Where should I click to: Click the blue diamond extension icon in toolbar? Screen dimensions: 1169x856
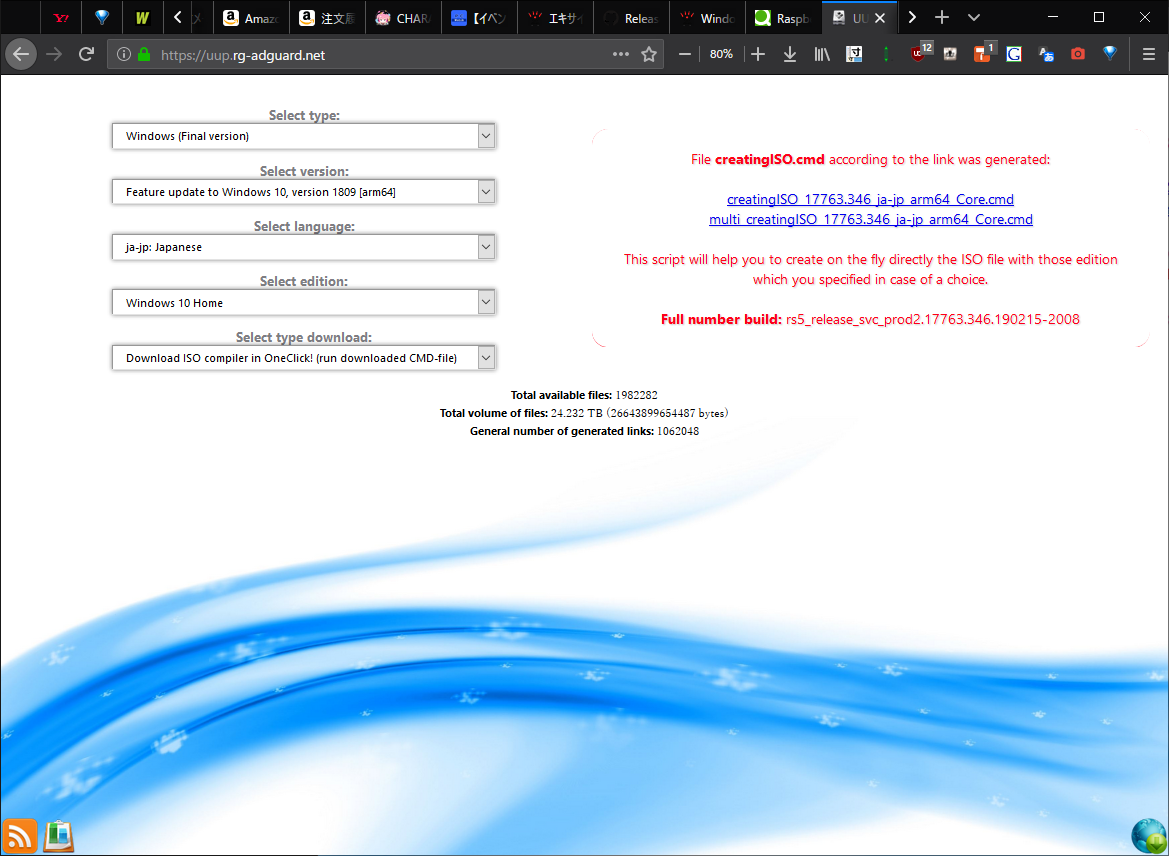tap(1110, 54)
